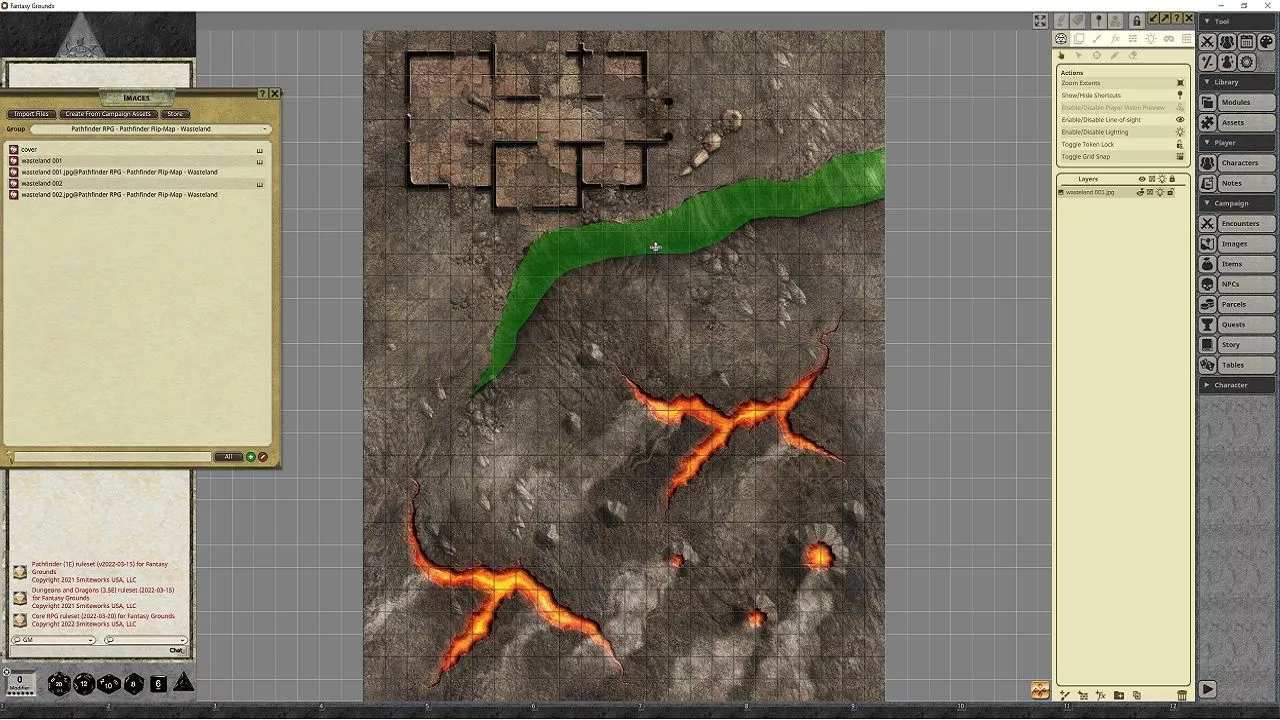1280x720 pixels.
Task: Select the cover image entry
Action: click(136, 149)
